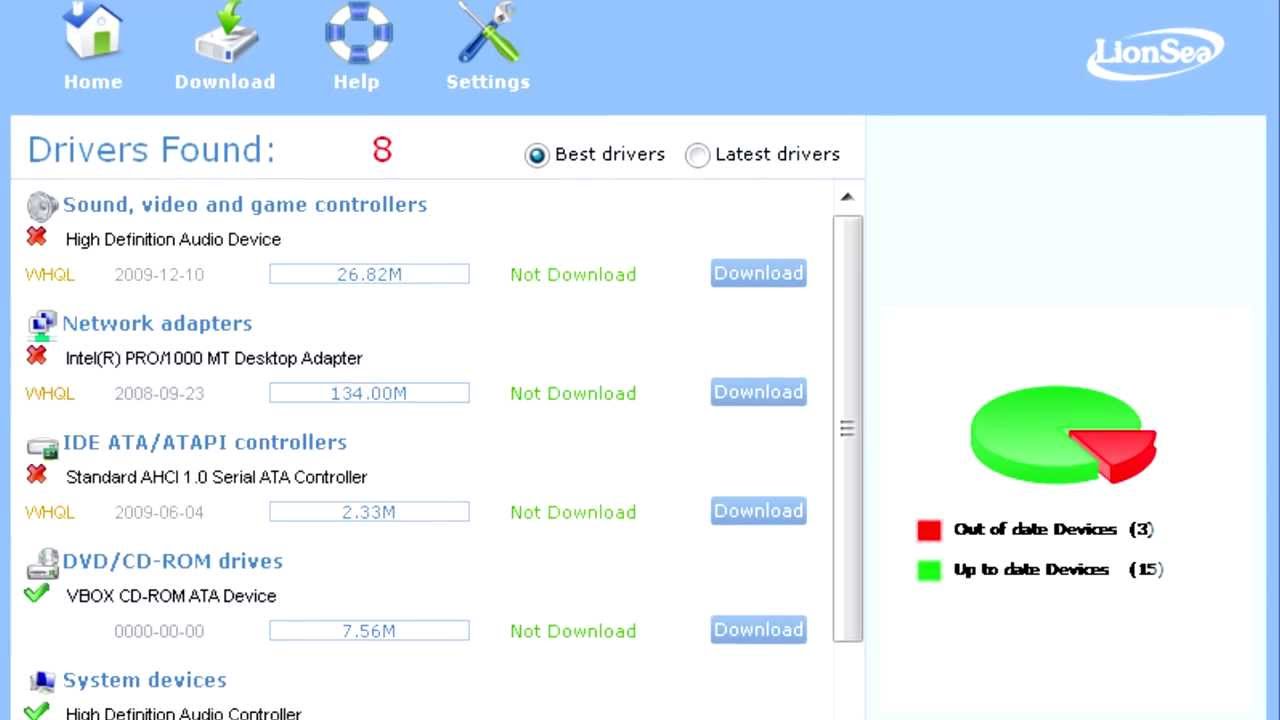Click the LionSea logo

(x=1155, y=52)
